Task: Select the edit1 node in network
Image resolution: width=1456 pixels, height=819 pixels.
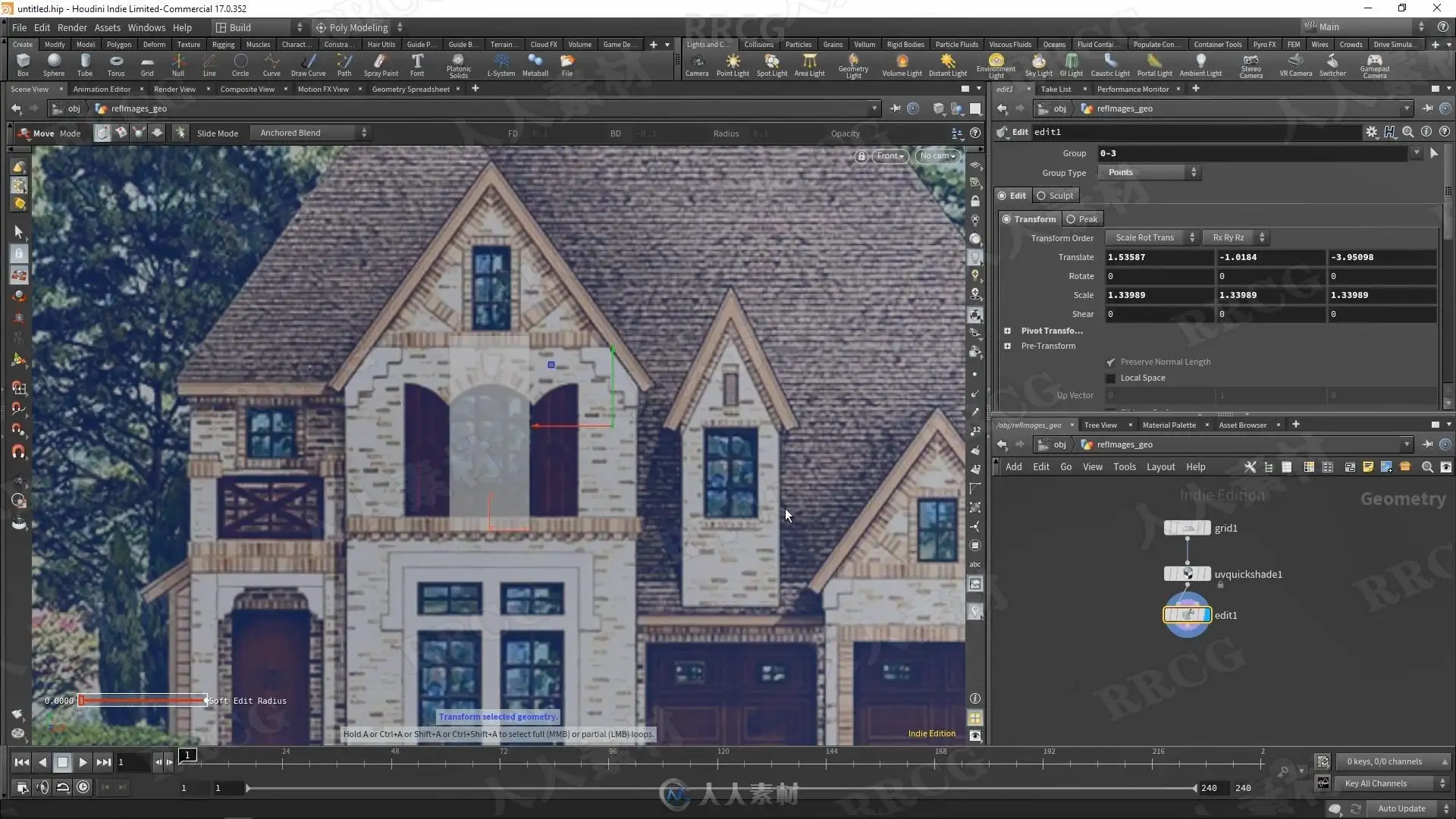Action: (x=1187, y=615)
